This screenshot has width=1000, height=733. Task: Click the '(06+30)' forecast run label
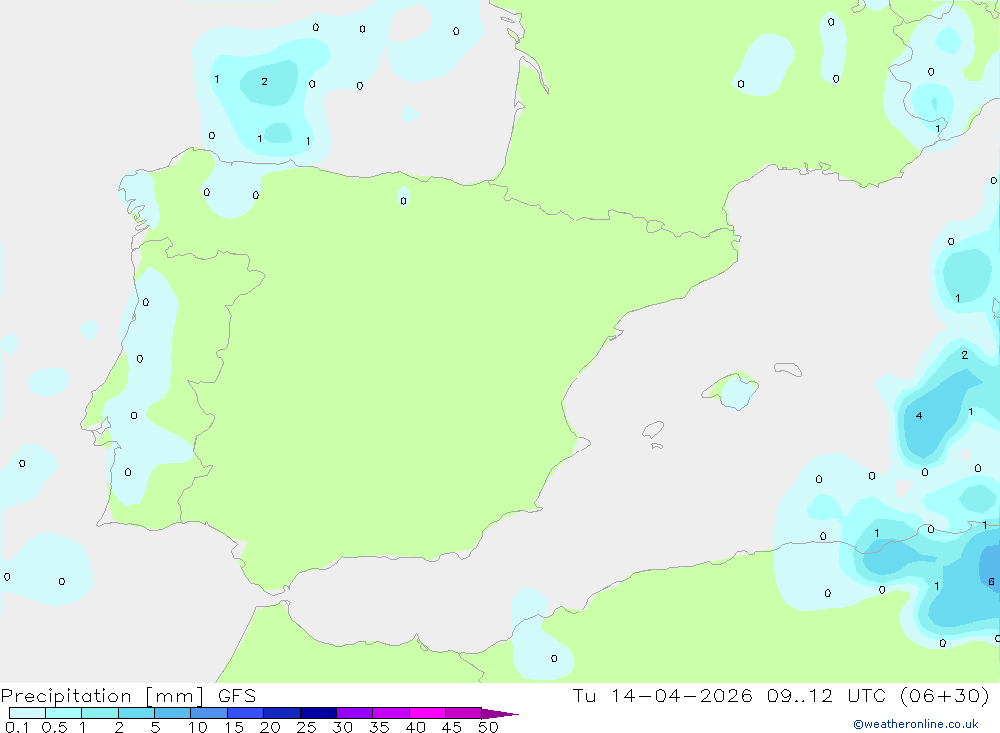(x=945, y=695)
